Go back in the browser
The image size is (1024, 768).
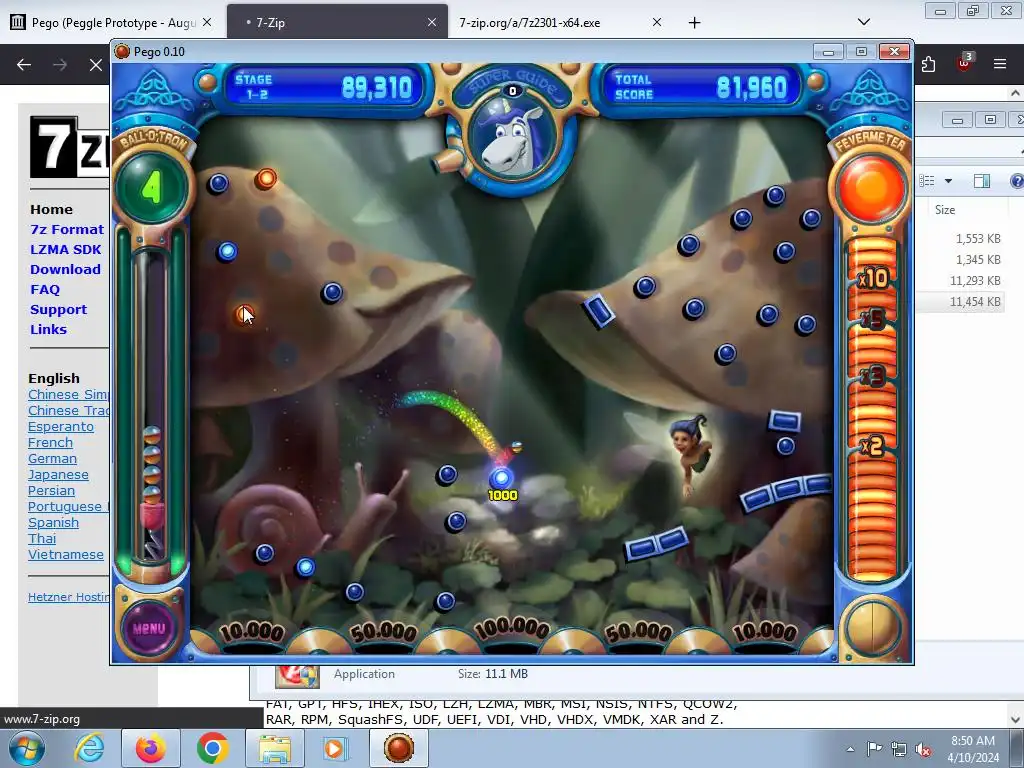24,65
